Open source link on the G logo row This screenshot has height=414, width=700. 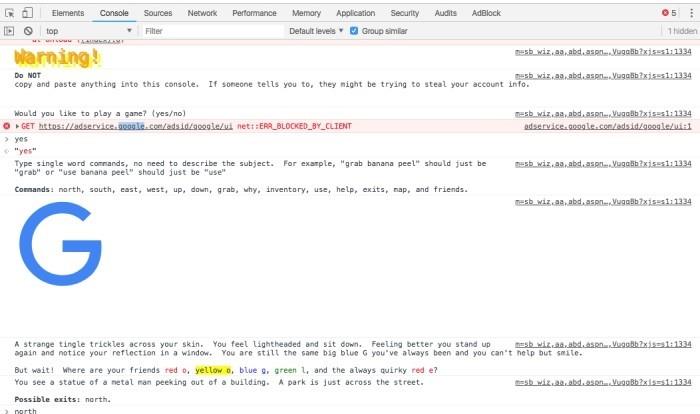coord(603,202)
